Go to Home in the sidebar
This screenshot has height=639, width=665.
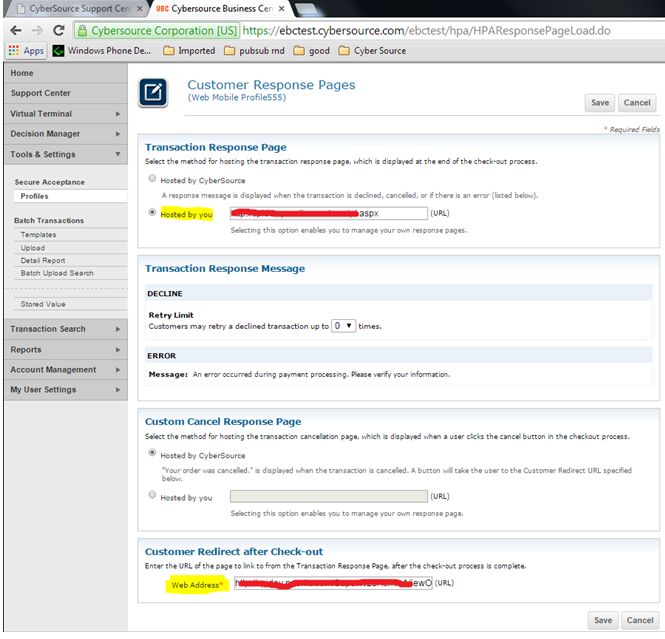click(x=66, y=73)
